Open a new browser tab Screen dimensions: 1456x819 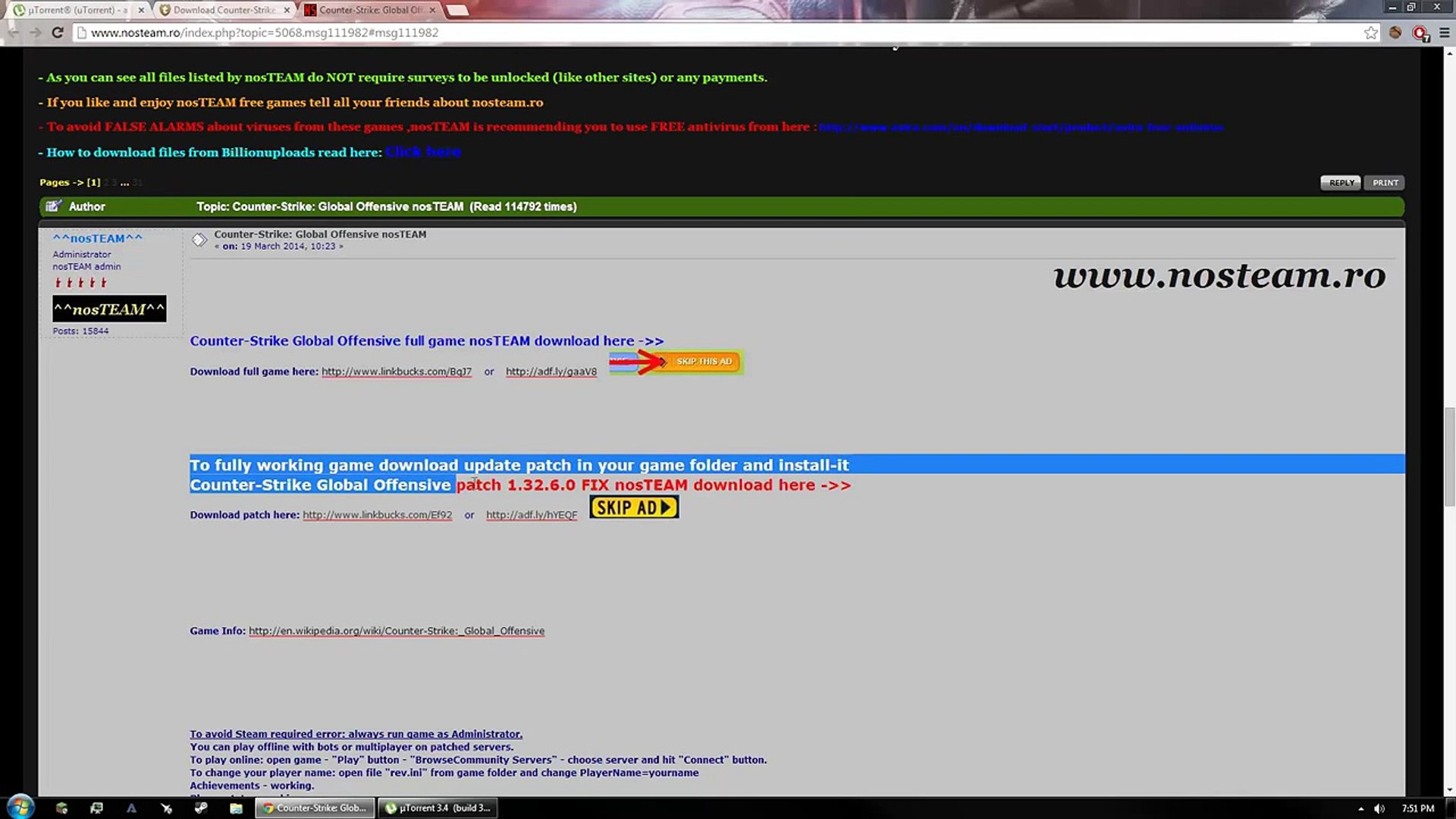pyautogui.click(x=457, y=10)
